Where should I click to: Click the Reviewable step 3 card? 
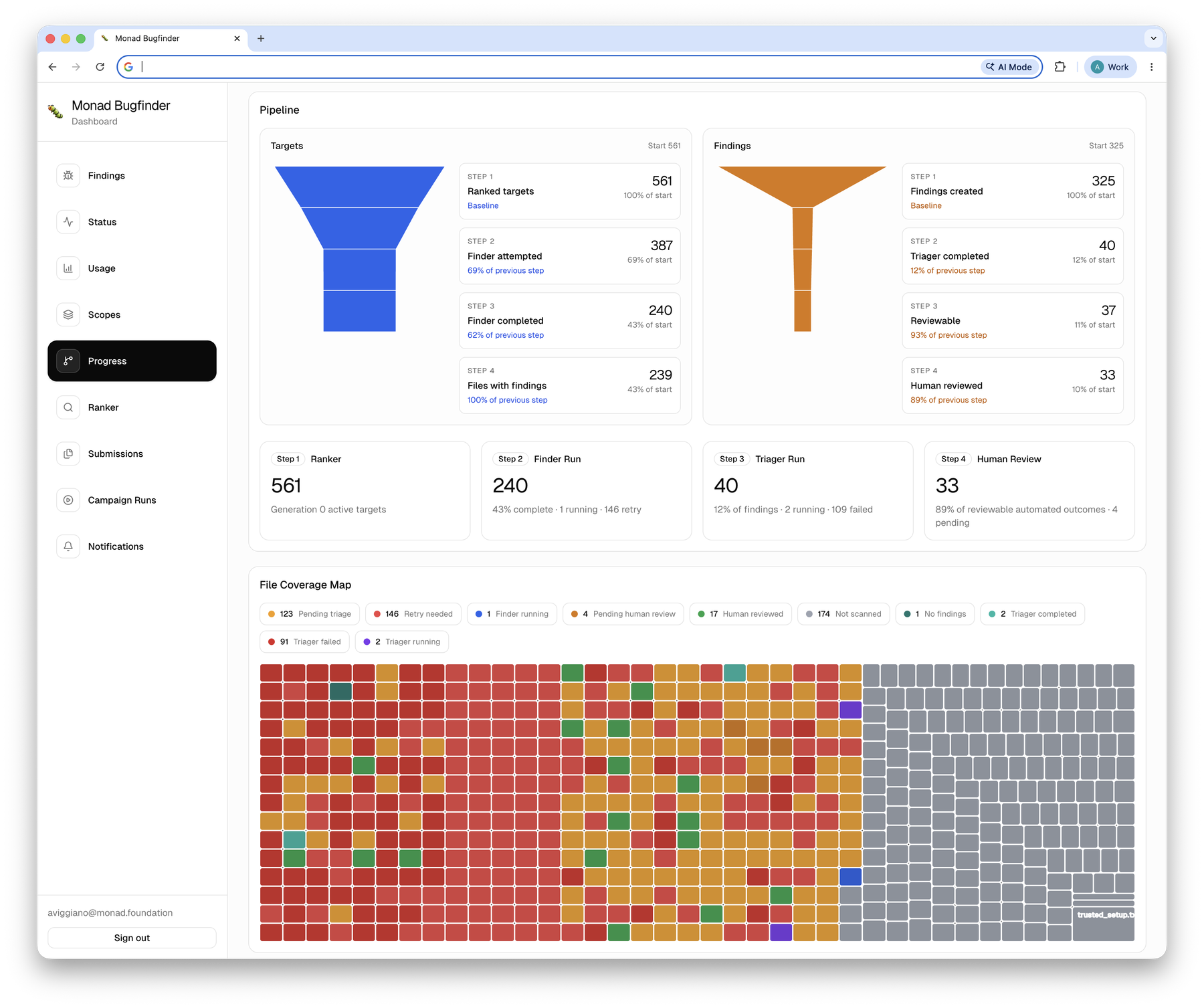pyautogui.click(x=1013, y=321)
